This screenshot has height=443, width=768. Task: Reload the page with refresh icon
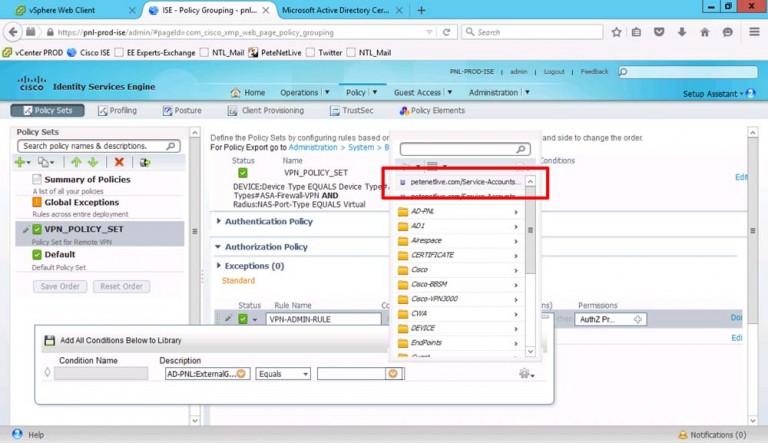[446, 32]
